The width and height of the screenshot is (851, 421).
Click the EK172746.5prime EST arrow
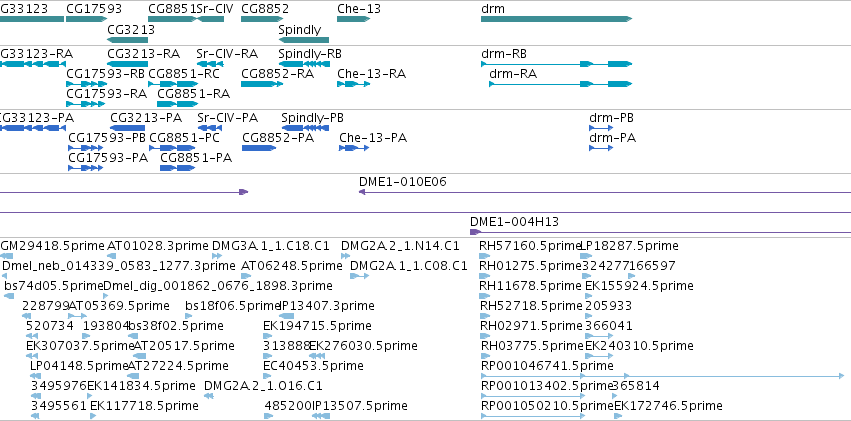[618, 416]
